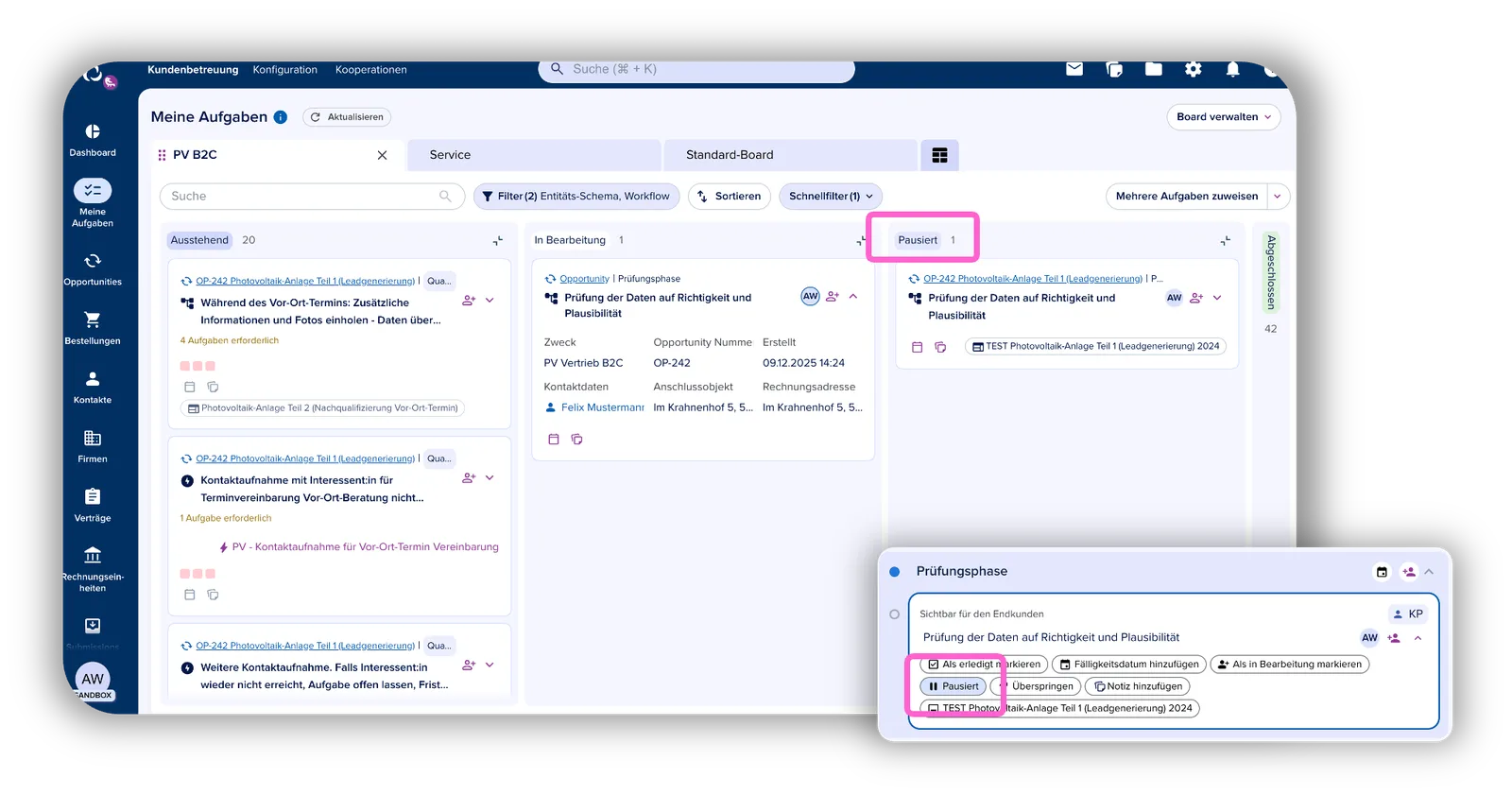Select the radio circle beside Sichtbar für den Endkunden
This screenshot has height=795, width=1512.
894,614
